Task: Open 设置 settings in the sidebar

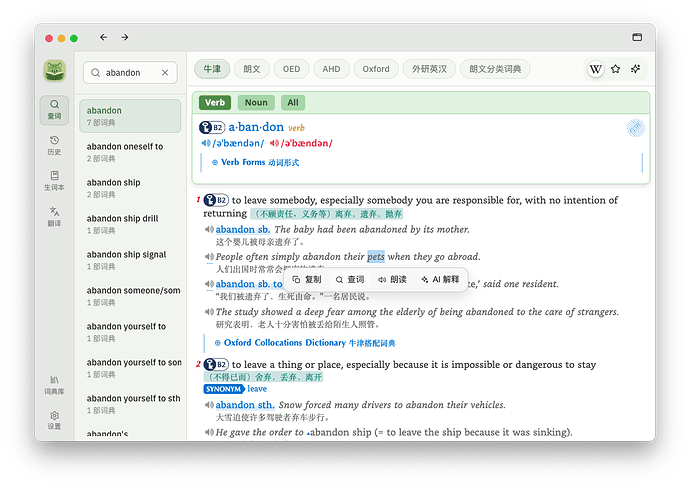Action: (x=54, y=421)
